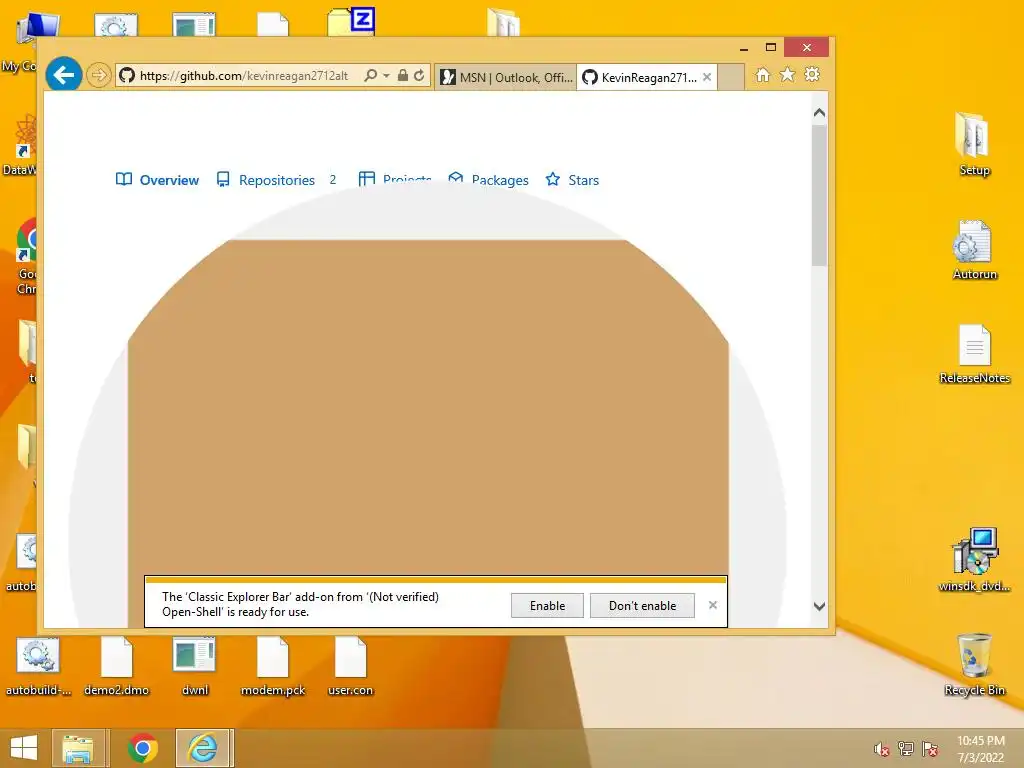Screen dimensions: 1024x768
Task: Open Favorites star in IE toolbar
Action: (x=788, y=75)
